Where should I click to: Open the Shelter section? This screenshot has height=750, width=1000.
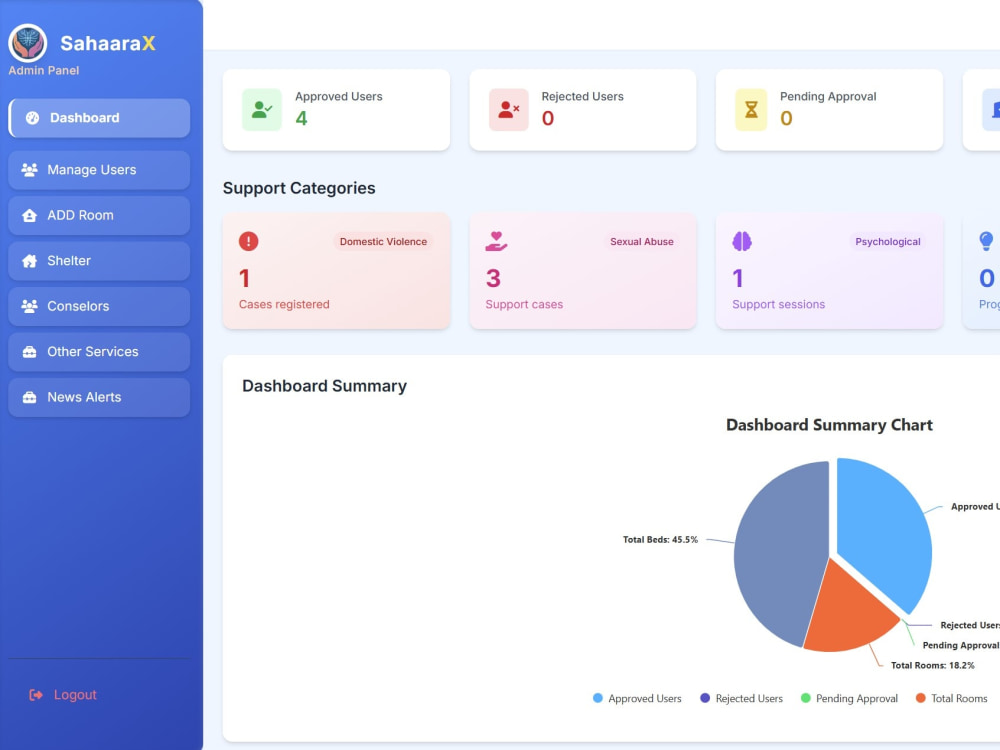tap(99, 261)
